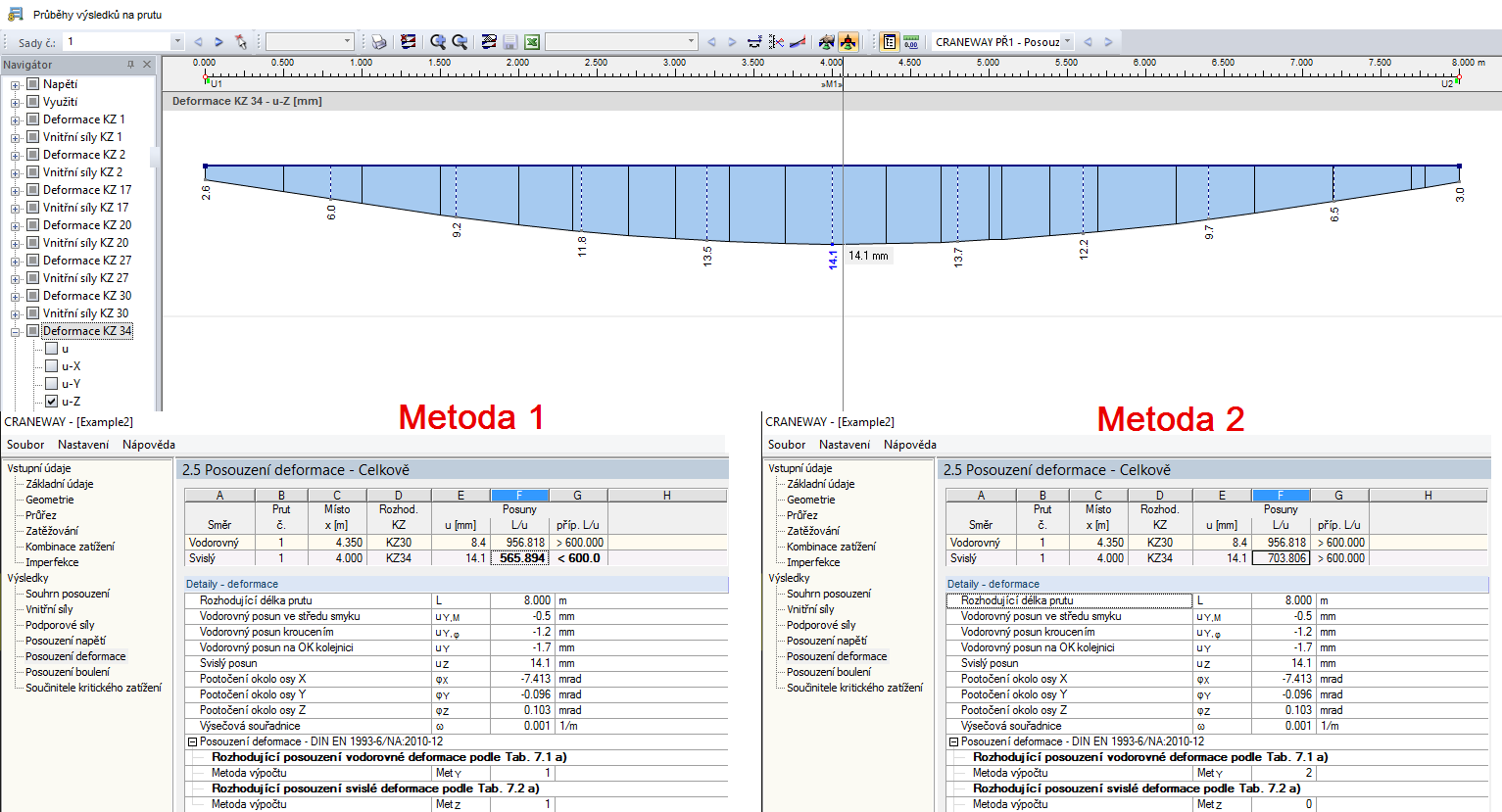Collapse the Posouzení deformace section in Metoda 1
Viewport: 1502px width, 812px height.
(x=193, y=741)
